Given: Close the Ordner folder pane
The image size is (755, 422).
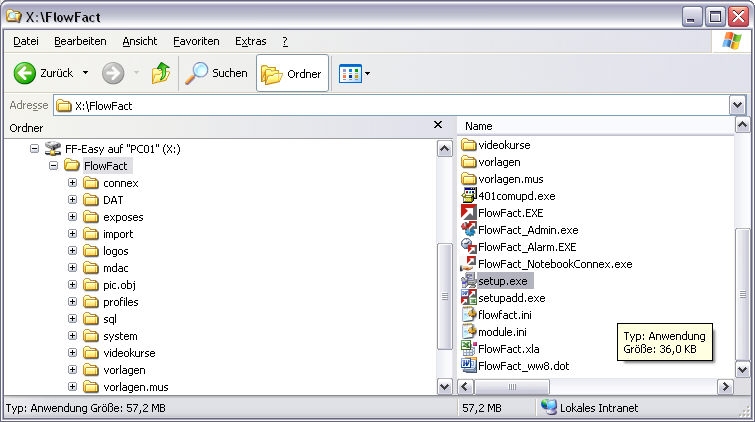Looking at the screenshot, I should tap(438, 125).
